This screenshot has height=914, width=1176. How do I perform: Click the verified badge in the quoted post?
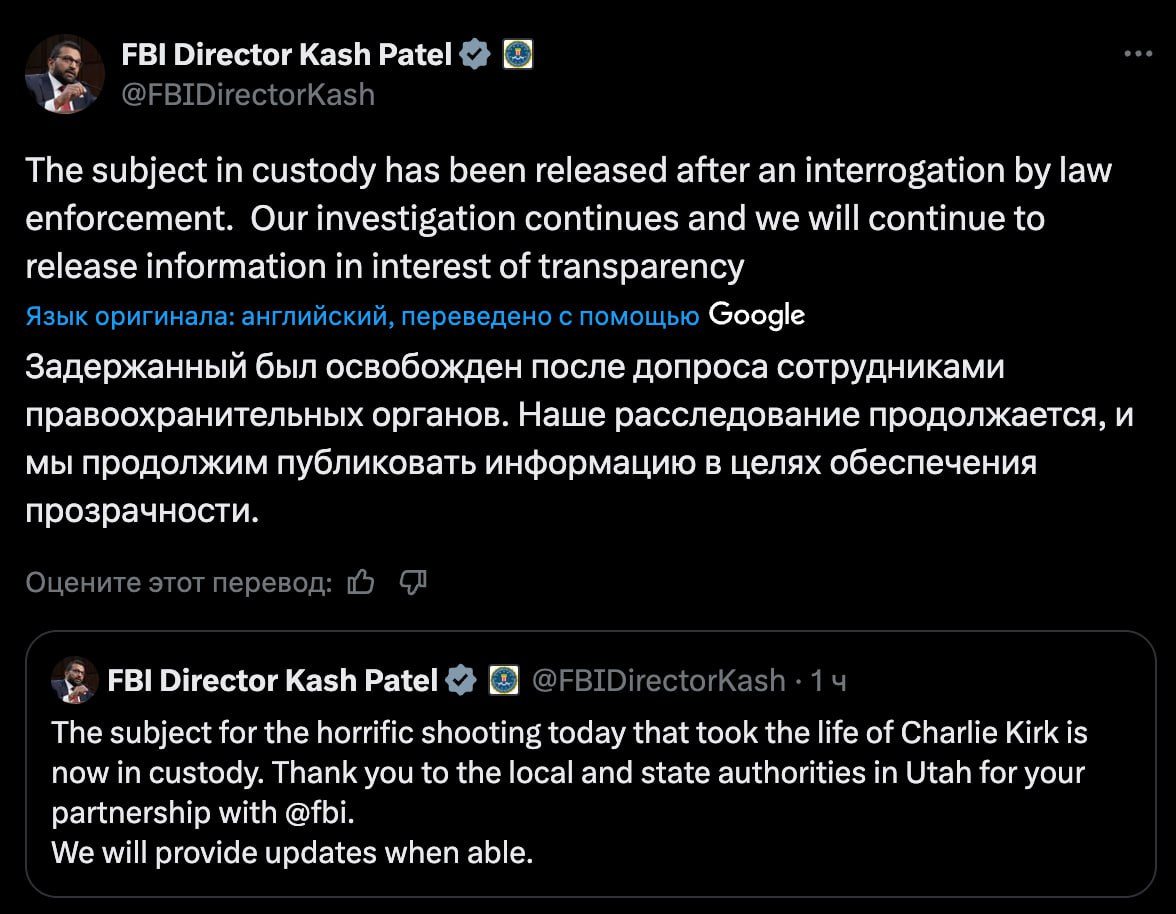tap(460, 680)
